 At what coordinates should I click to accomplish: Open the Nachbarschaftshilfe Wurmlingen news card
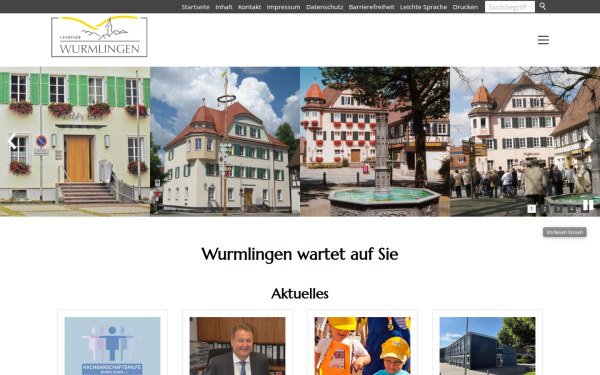click(x=112, y=342)
